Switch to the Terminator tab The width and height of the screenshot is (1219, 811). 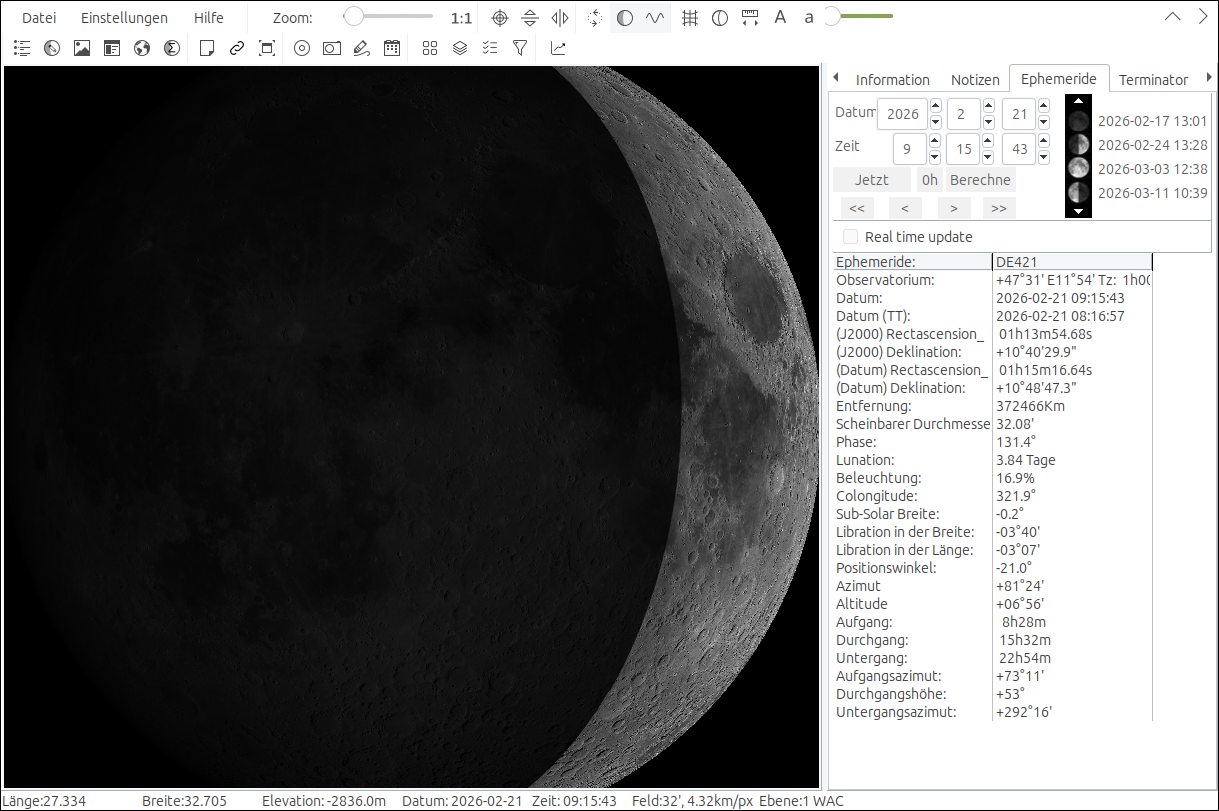1153,80
